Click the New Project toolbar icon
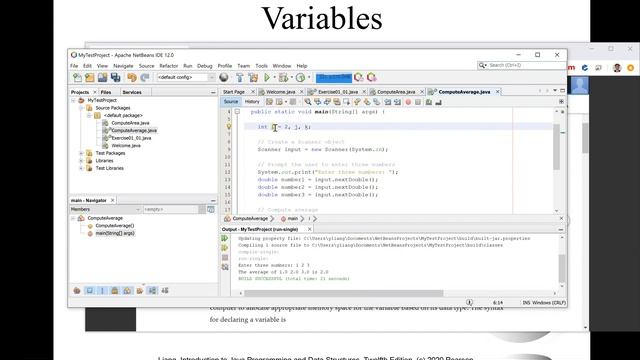 [x=90, y=77]
